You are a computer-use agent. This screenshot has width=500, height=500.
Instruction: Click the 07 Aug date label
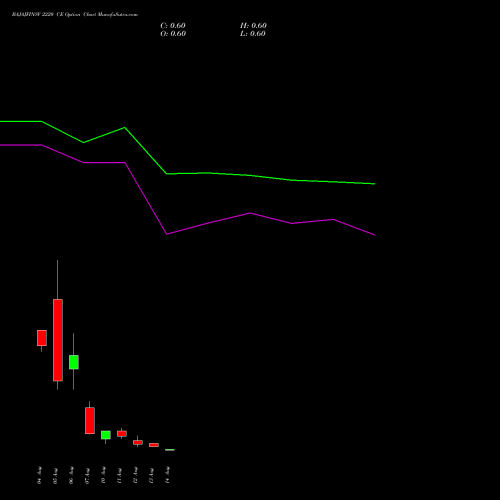tap(87, 475)
